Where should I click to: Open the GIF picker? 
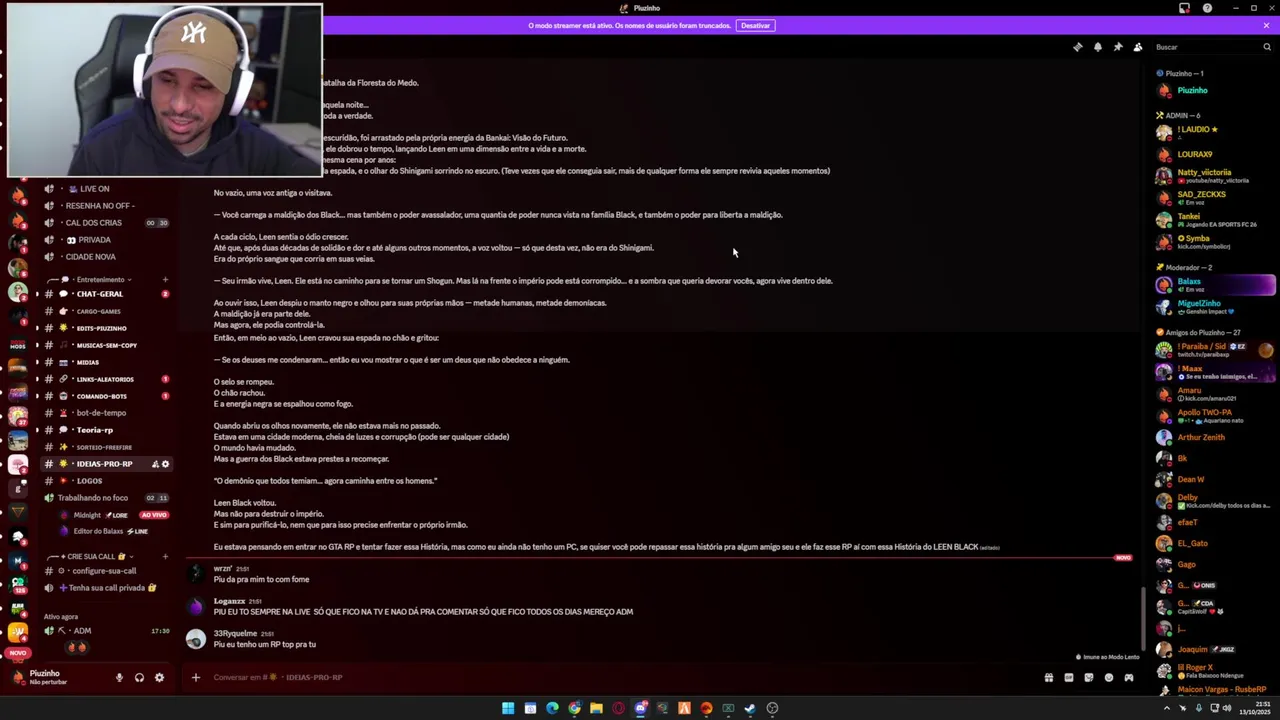click(x=1068, y=677)
